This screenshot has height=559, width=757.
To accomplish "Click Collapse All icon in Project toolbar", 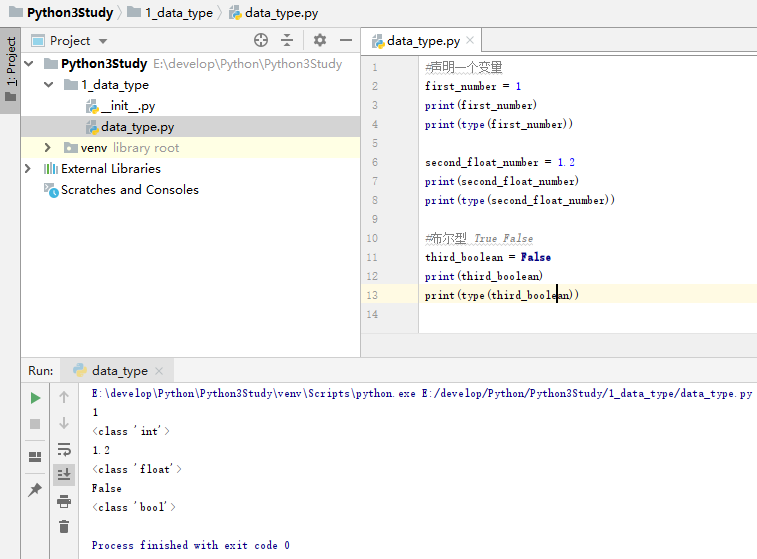I will click(287, 40).
